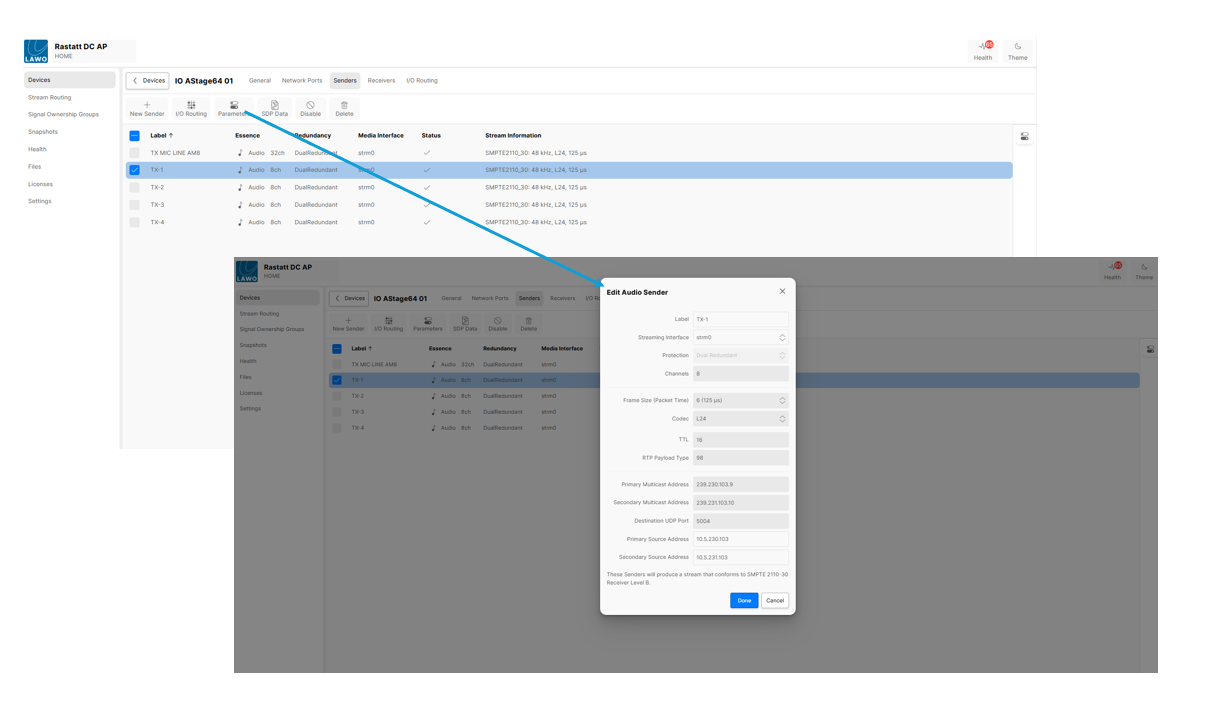Viewport: 1205px width, 721px height.
Task: Switch theme using the undimmed moon icon
Action: tap(1017, 47)
